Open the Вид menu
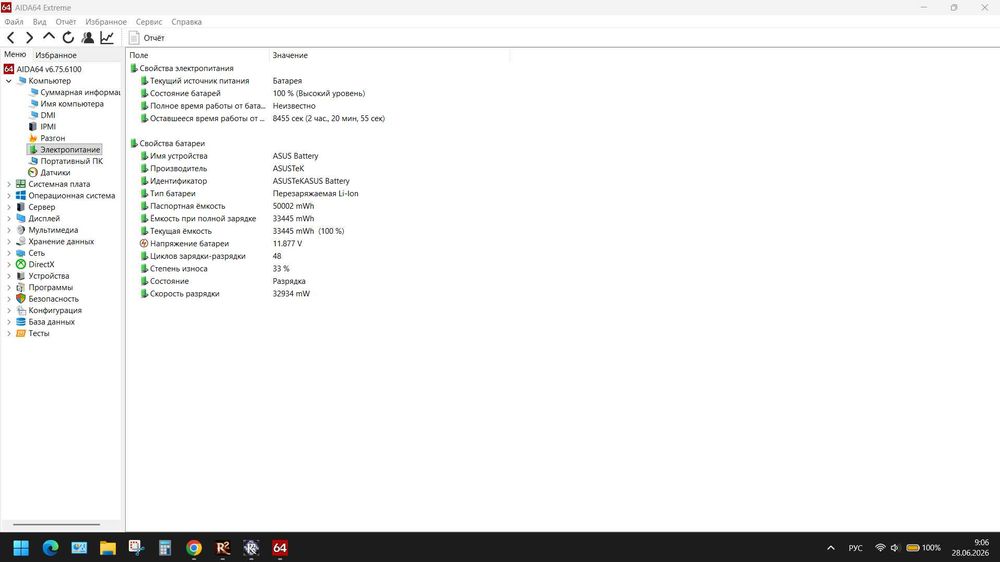The height and width of the screenshot is (562, 1000). (40, 22)
